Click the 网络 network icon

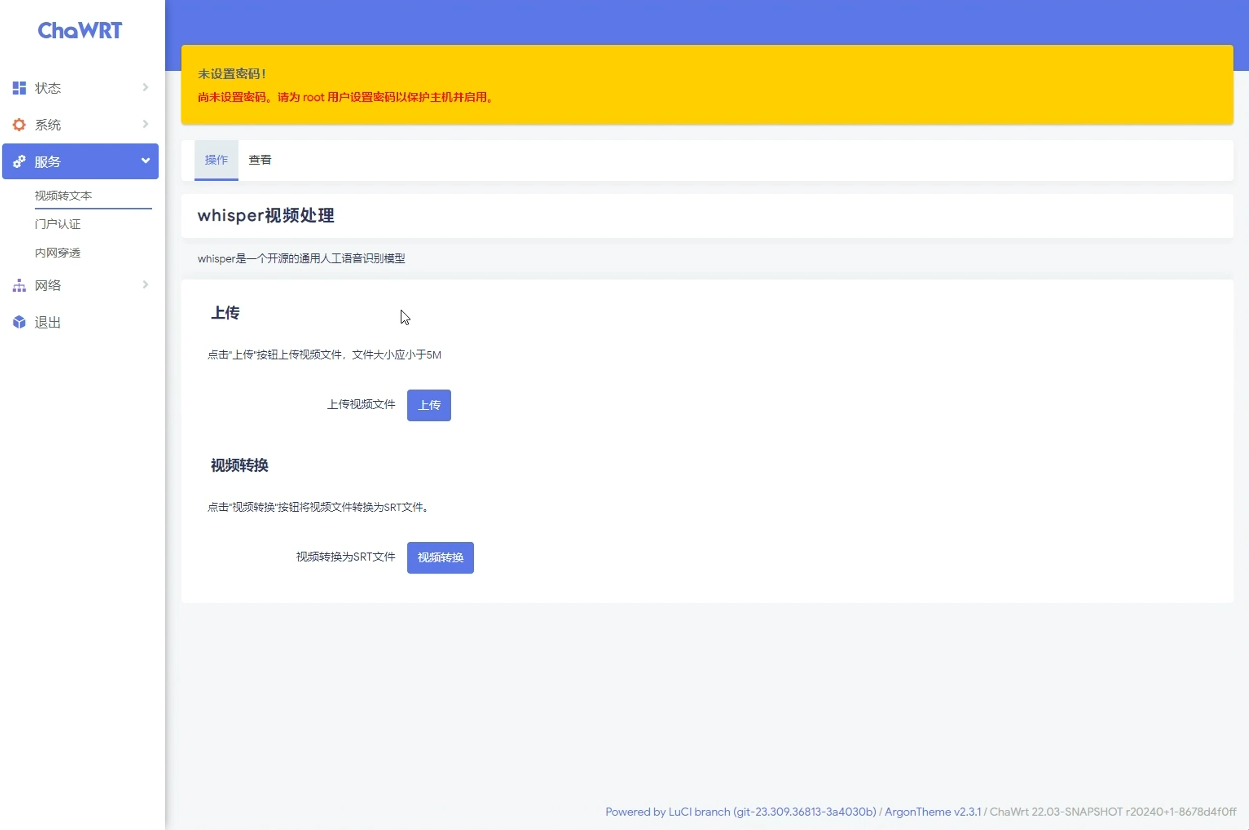(x=19, y=285)
